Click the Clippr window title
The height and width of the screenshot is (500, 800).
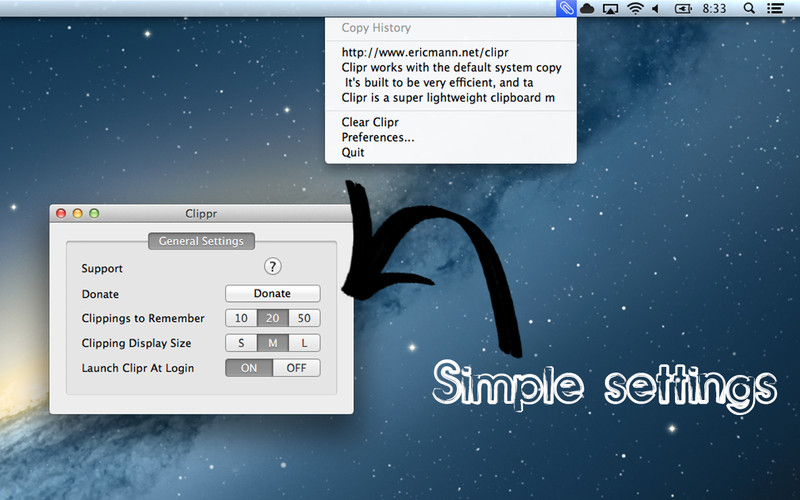(x=201, y=214)
